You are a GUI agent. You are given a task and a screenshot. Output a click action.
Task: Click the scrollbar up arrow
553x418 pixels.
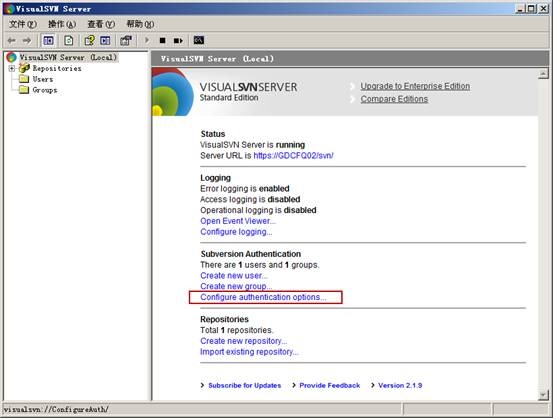pyautogui.click(x=543, y=74)
